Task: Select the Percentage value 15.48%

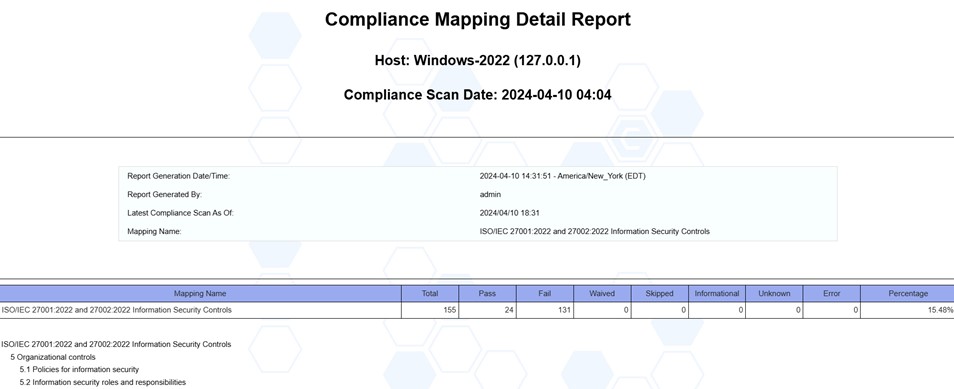Action: coord(941,310)
